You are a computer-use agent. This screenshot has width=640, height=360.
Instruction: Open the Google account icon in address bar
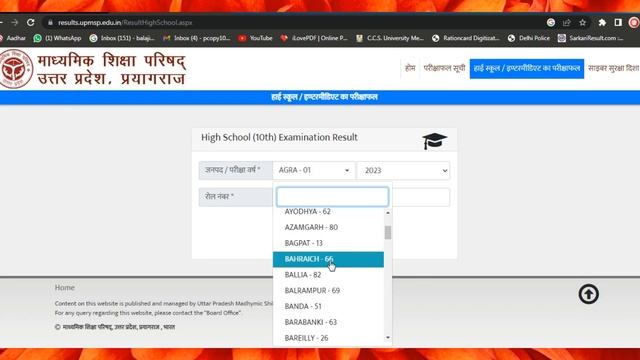click(551, 23)
